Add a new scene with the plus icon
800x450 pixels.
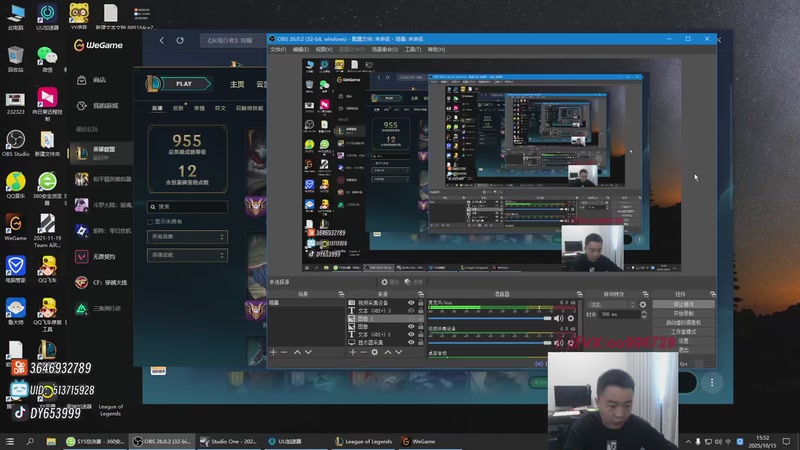point(273,352)
